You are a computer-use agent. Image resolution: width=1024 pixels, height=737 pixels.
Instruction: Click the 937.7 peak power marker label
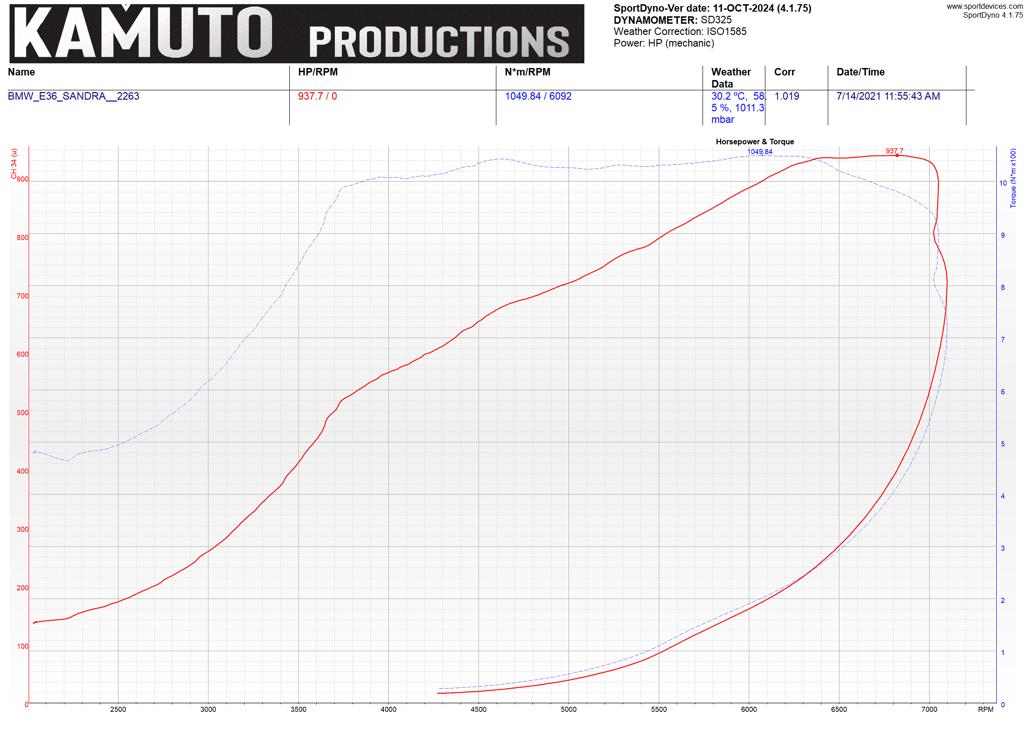click(x=894, y=151)
